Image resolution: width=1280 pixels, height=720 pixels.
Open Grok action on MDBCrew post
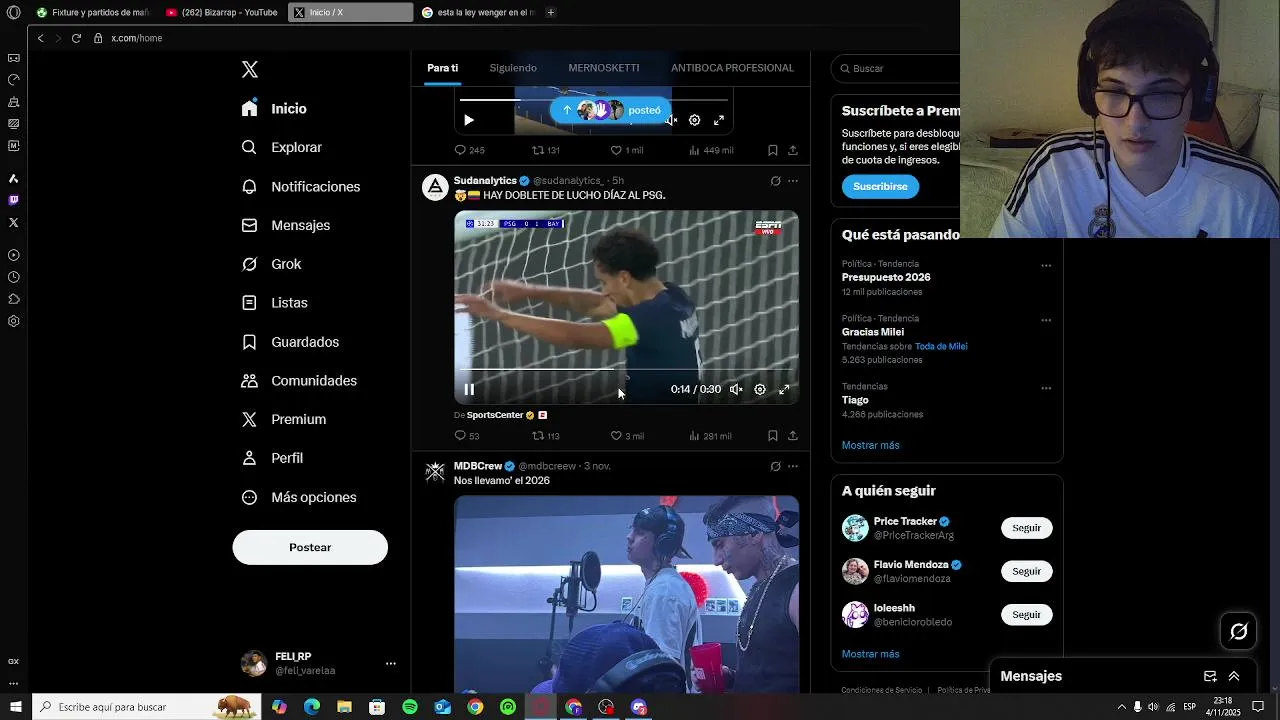point(775,466)
